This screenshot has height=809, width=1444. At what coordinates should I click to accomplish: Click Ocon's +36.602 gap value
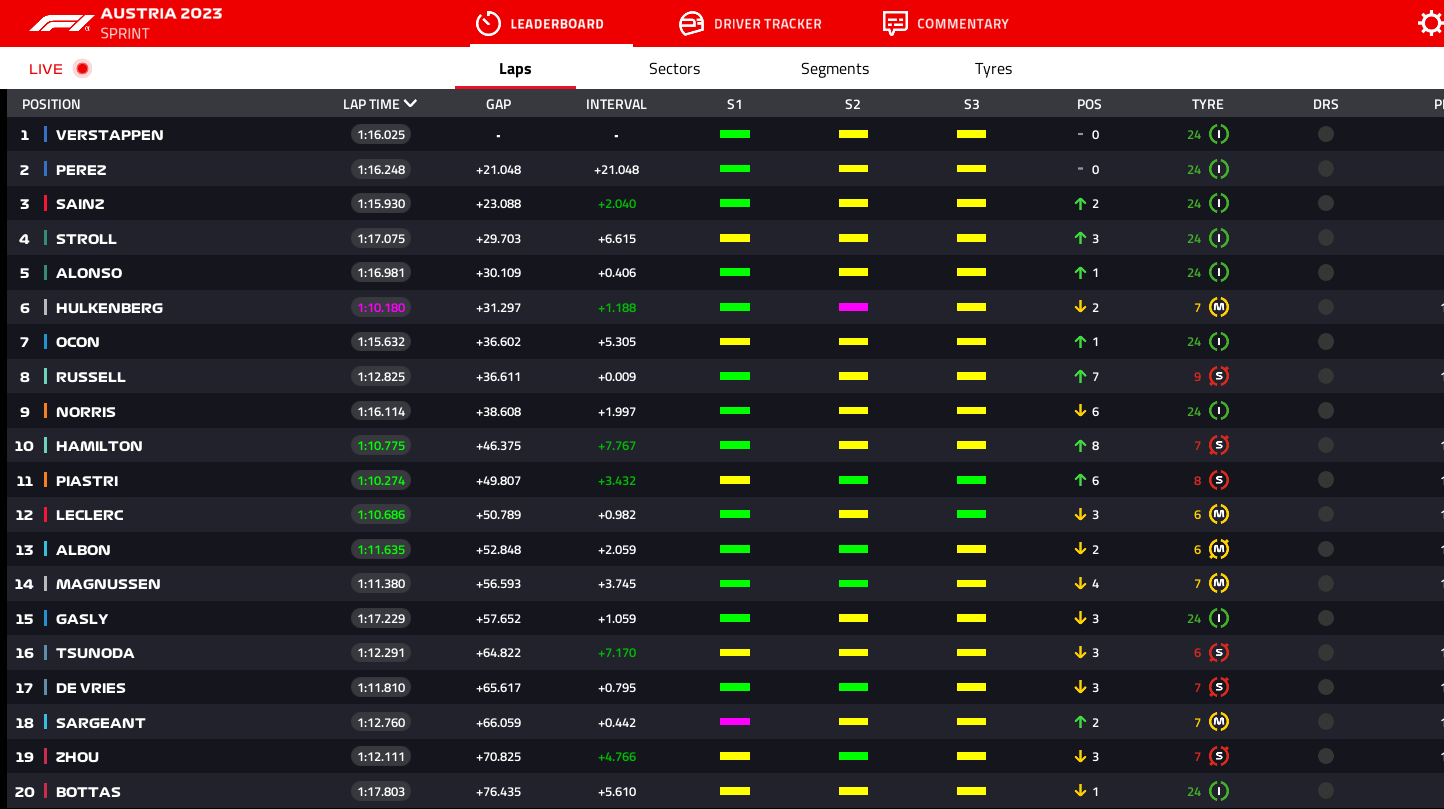click(498, 342)
